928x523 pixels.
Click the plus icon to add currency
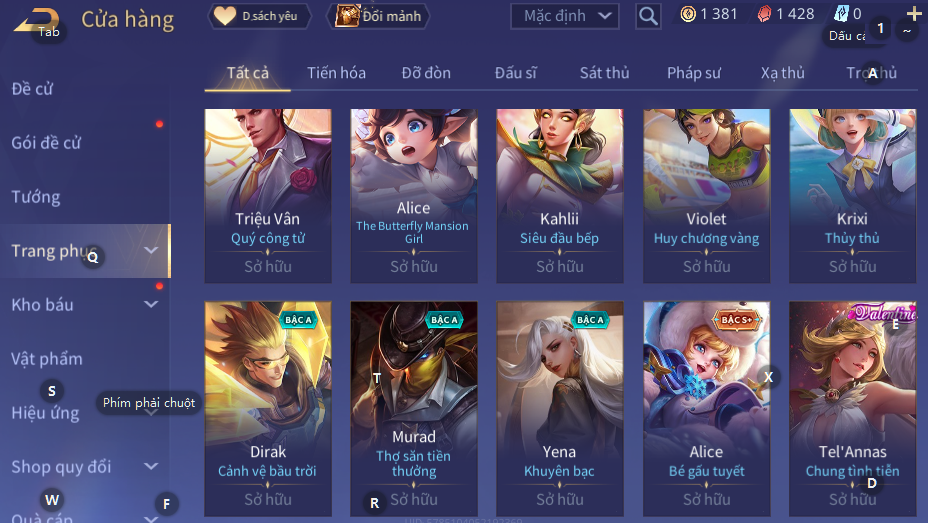tap(914, 13)
